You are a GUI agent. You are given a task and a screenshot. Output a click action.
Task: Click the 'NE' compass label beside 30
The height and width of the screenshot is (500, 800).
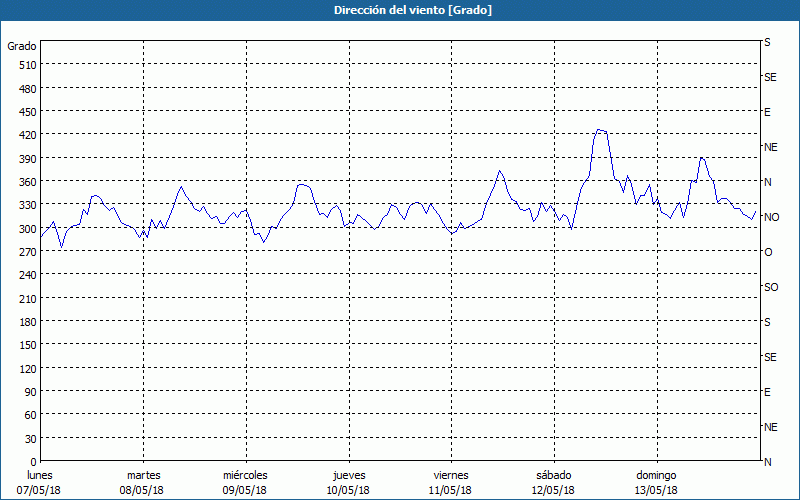[771, 428]
